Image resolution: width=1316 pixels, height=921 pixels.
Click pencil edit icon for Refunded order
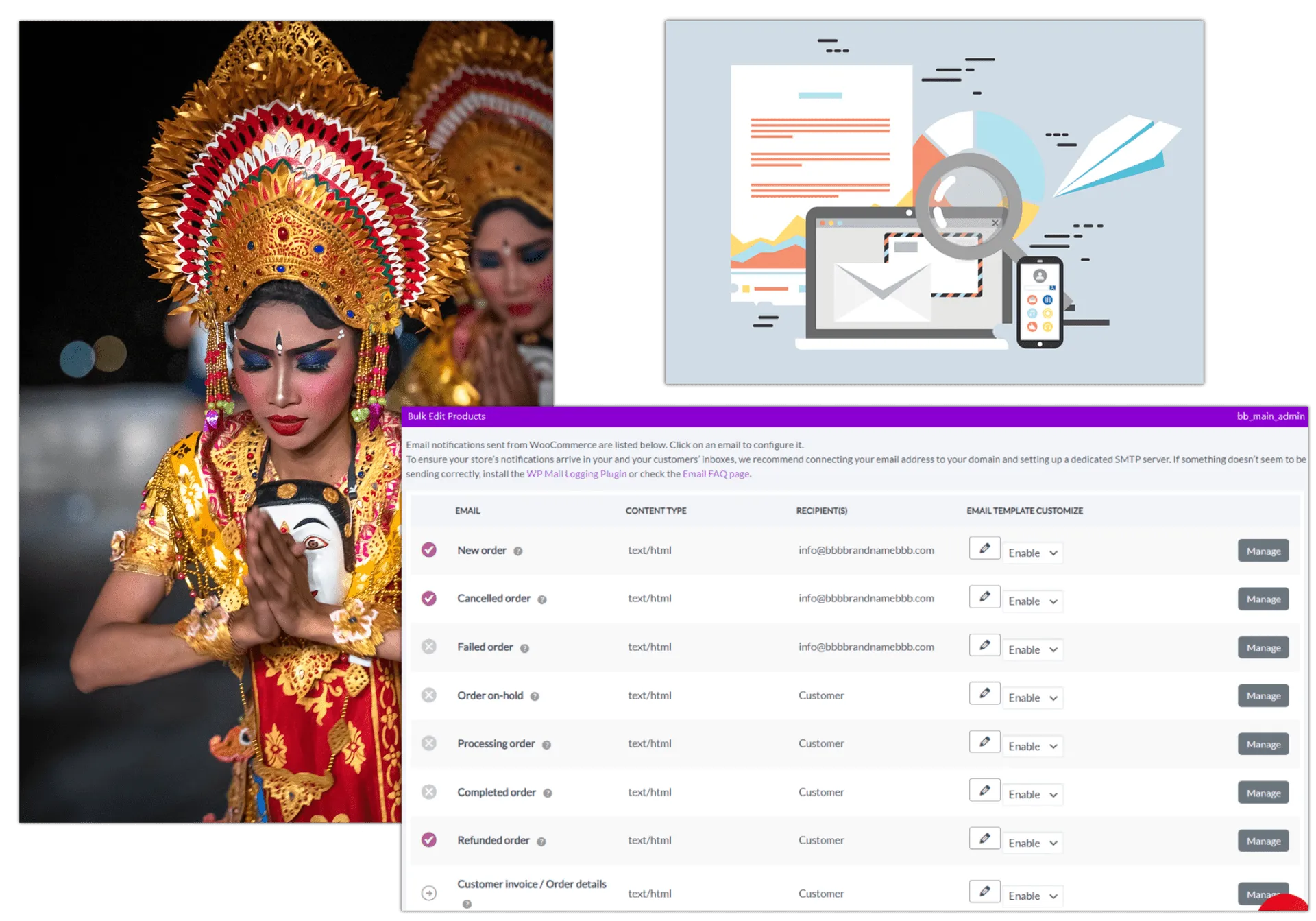tap(984, 839)
